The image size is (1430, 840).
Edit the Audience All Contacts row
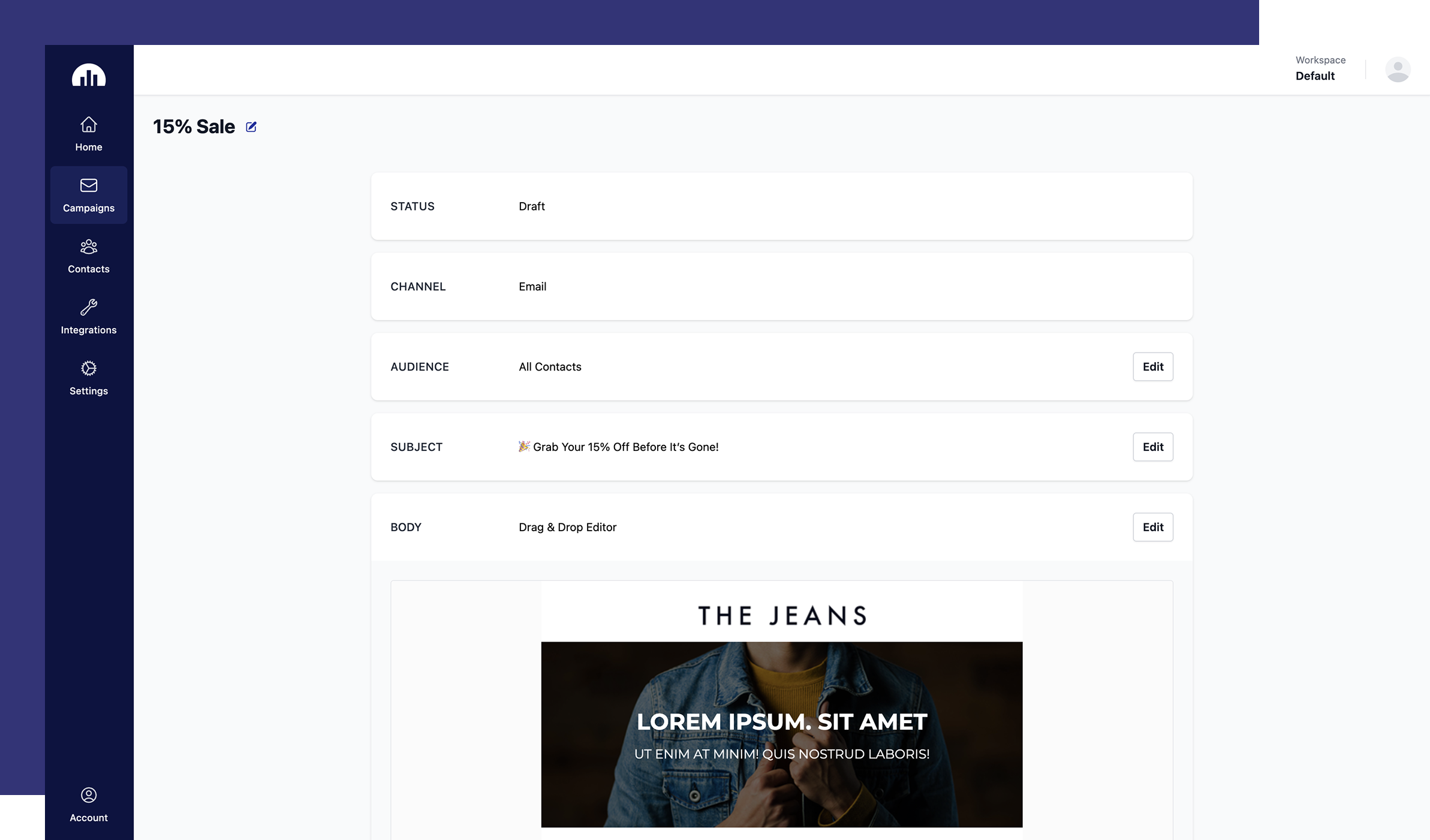click(x=1152, y=366)
